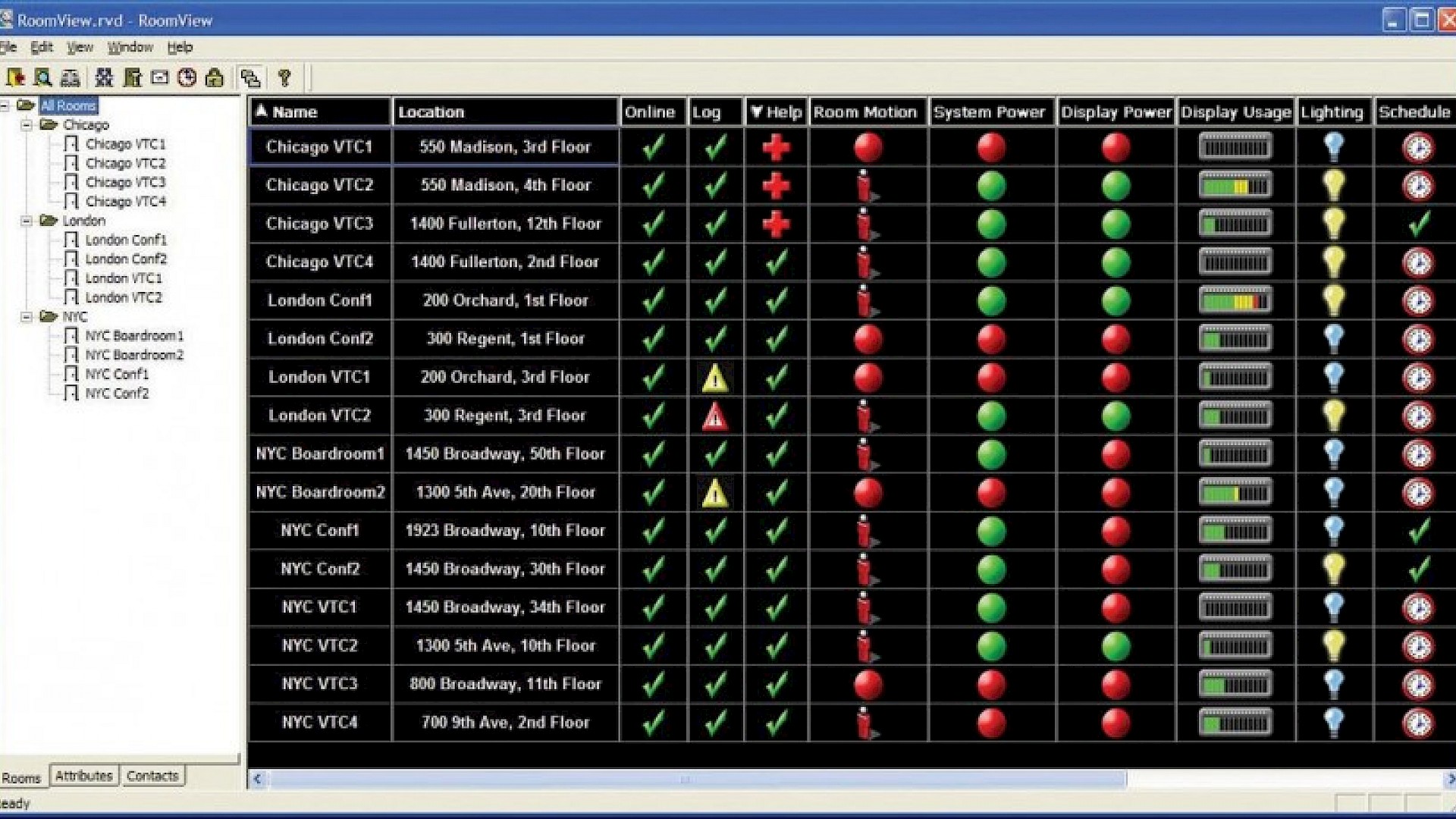Toggle Display Power indicator for Chicago VTC4
The height and width of the screenshot is (819, 1456).
[1116, 262]
